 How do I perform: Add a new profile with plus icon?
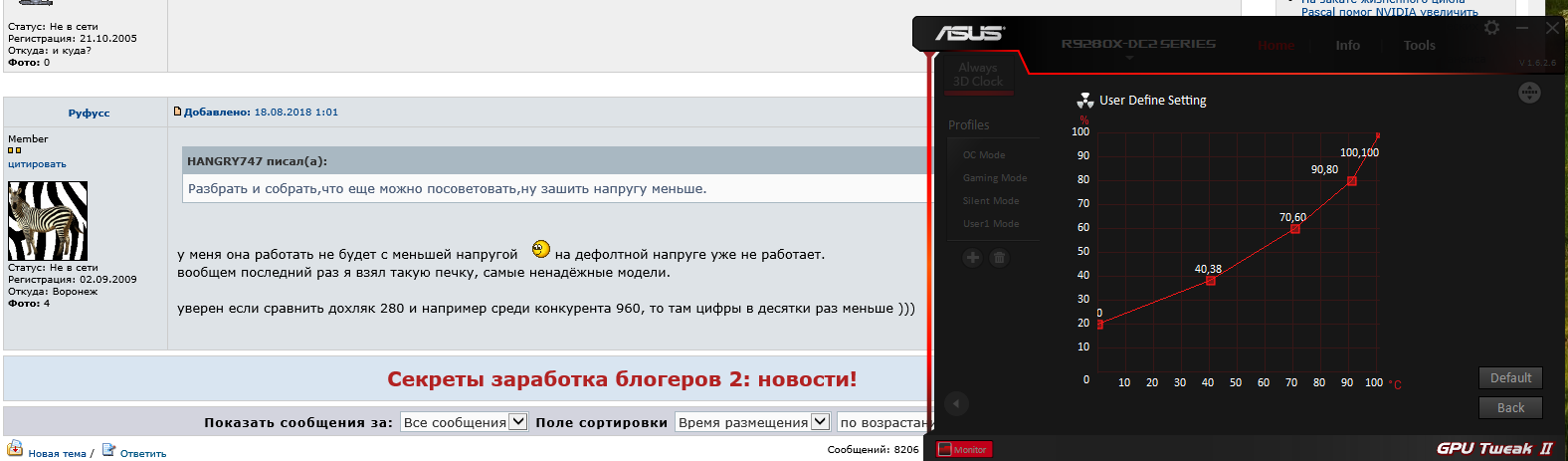coord(972,258)
